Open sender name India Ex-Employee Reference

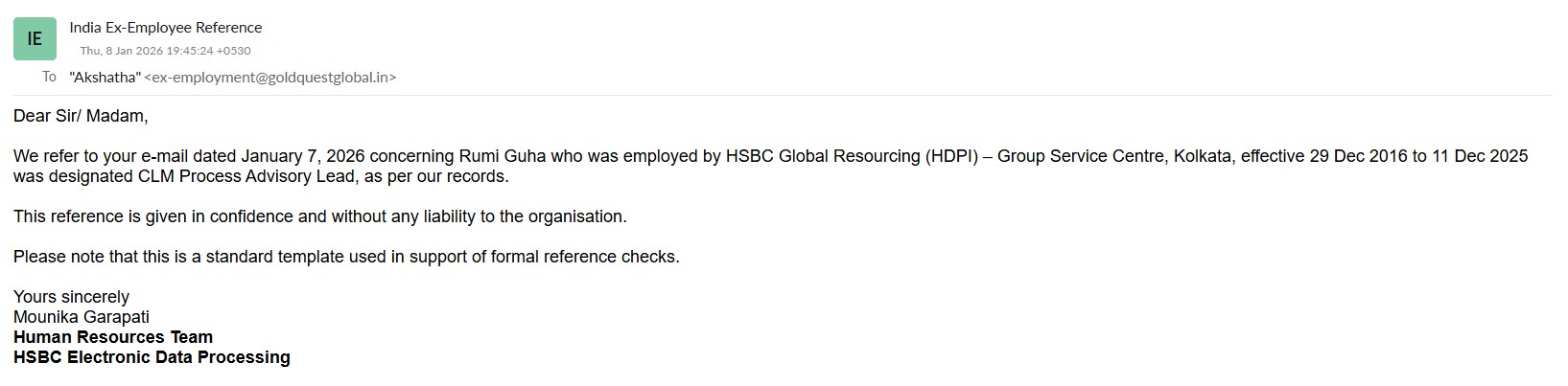pyautogui.click(x=165, y=28)
